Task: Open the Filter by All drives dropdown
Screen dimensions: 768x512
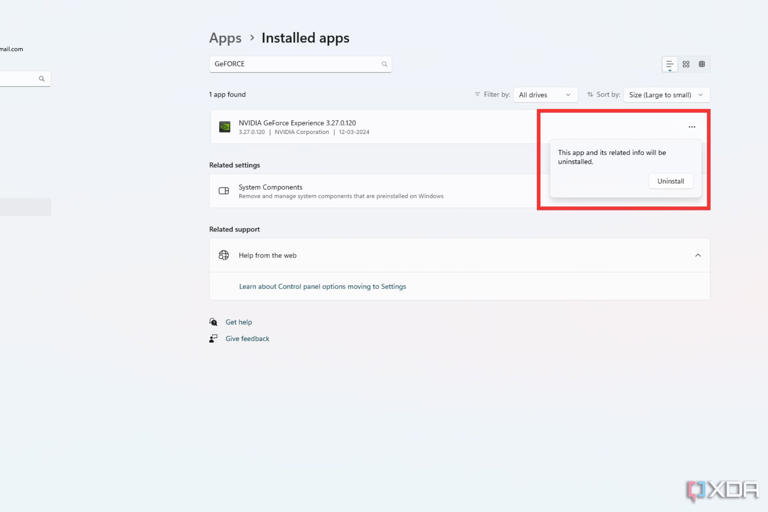Action: coord(545,95)
